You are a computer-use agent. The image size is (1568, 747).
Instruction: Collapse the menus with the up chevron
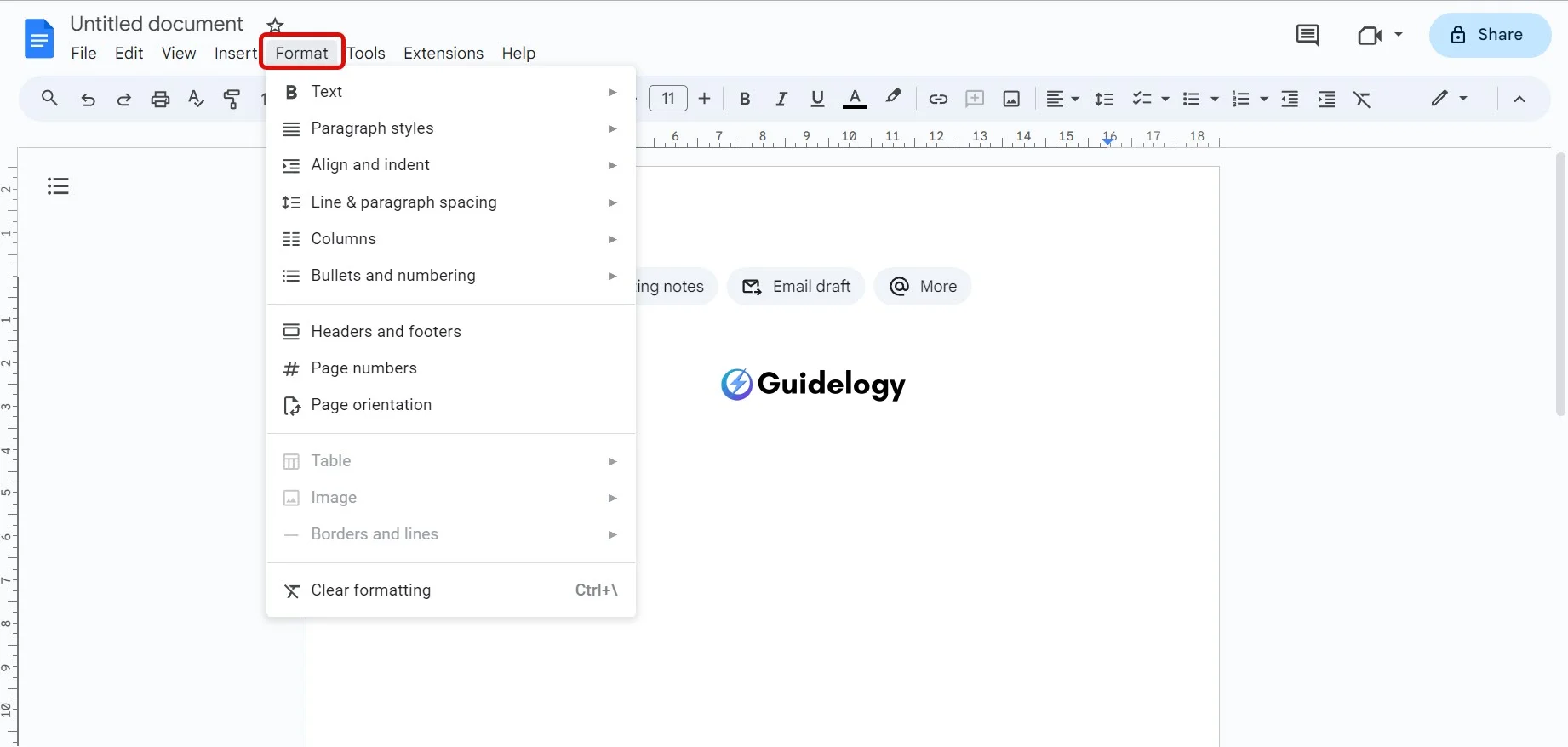(x=1519, y=99)
